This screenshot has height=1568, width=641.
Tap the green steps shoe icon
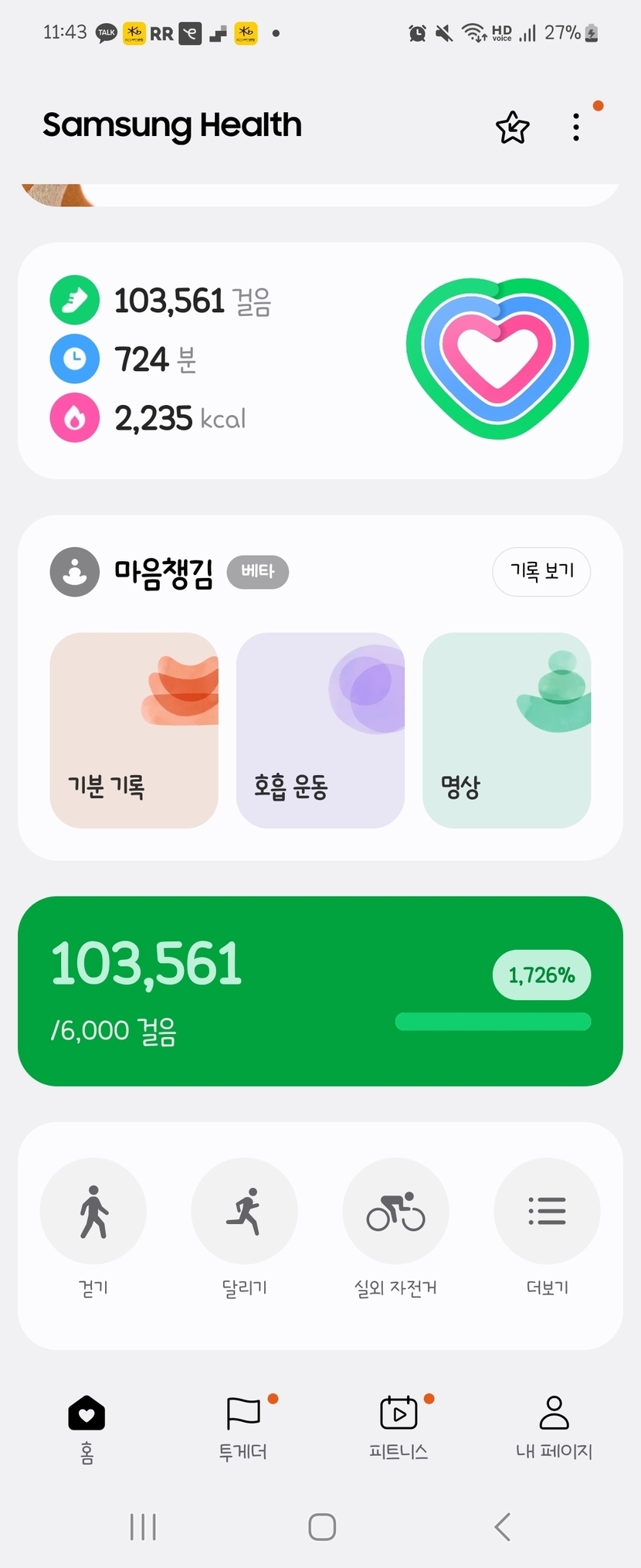coord(75,300)
